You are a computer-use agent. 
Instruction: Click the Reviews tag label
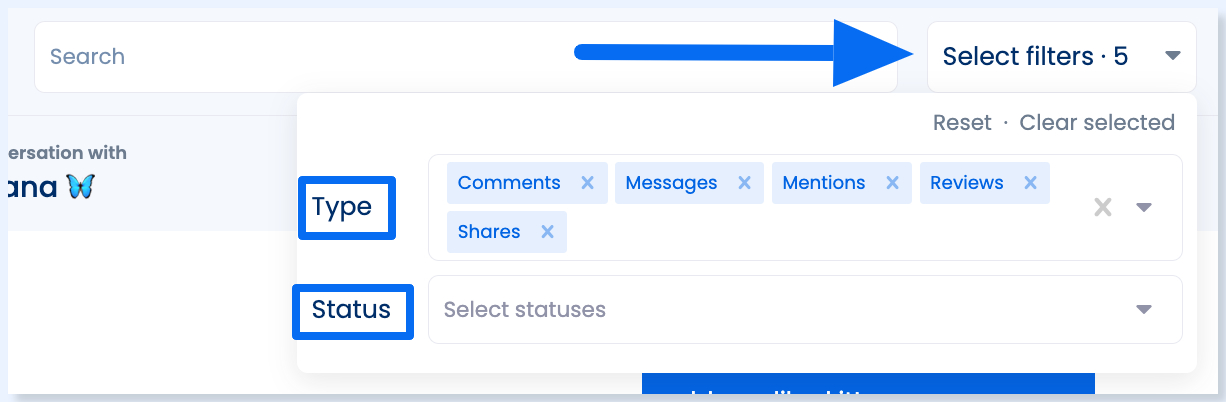coord(967,183)
